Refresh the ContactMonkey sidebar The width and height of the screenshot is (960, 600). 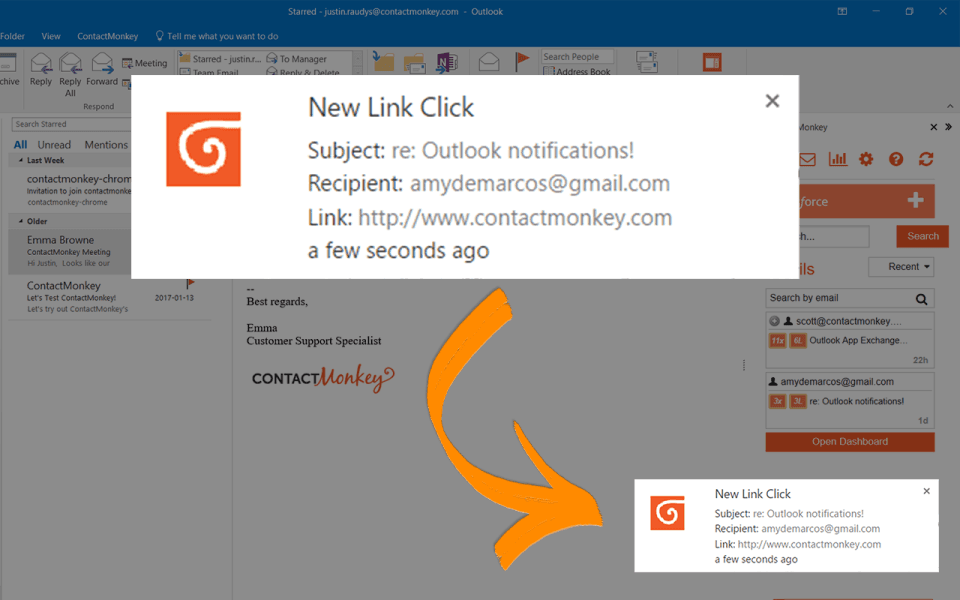click(x=926, y=159)
